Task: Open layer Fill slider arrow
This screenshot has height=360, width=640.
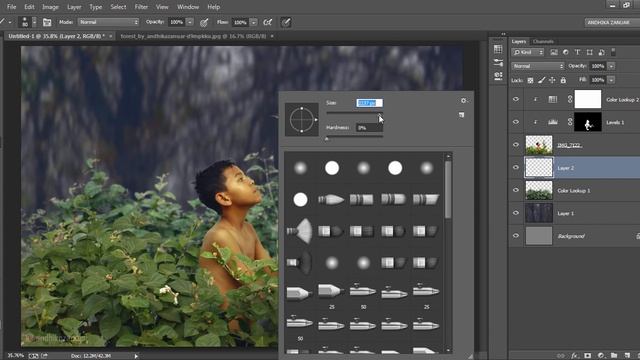Action: pos(611,80)
